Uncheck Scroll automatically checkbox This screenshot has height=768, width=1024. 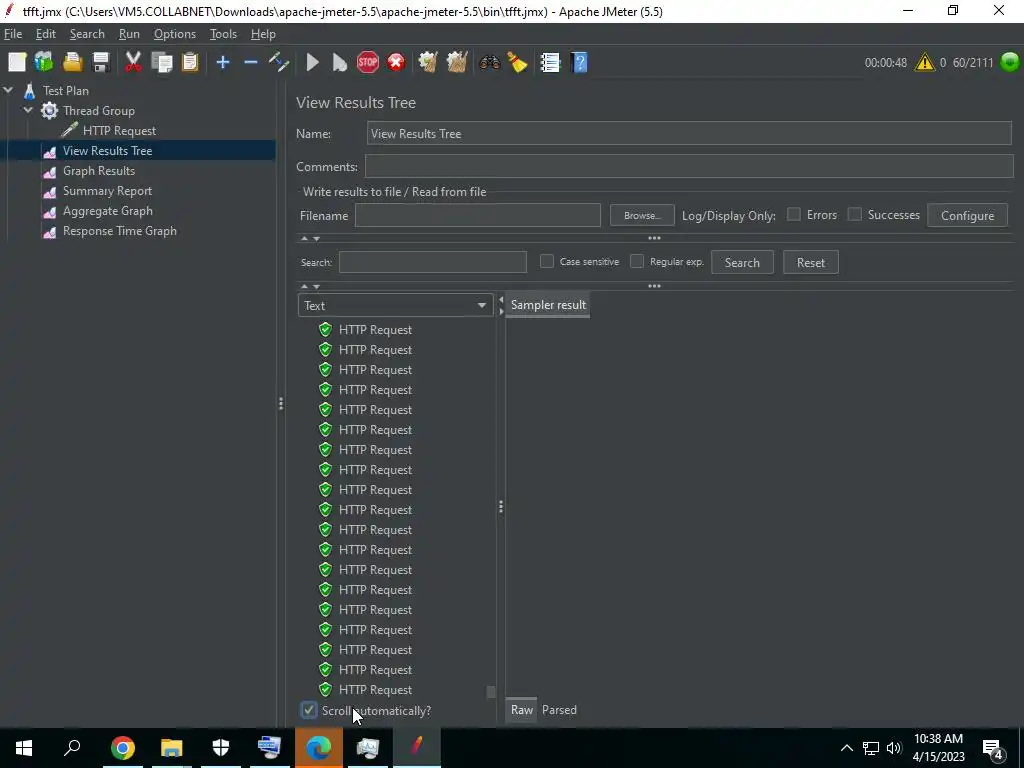point(309,711)
